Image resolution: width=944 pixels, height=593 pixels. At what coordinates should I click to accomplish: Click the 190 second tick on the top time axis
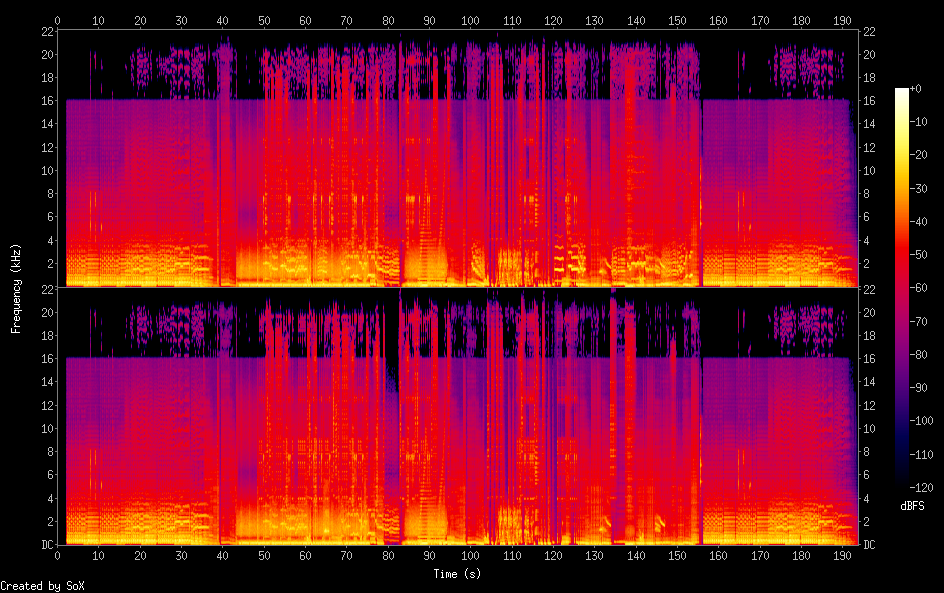841,20
